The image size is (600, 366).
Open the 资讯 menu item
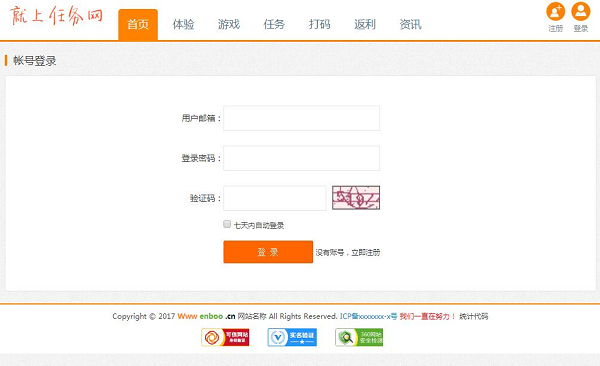coord(411,25)
